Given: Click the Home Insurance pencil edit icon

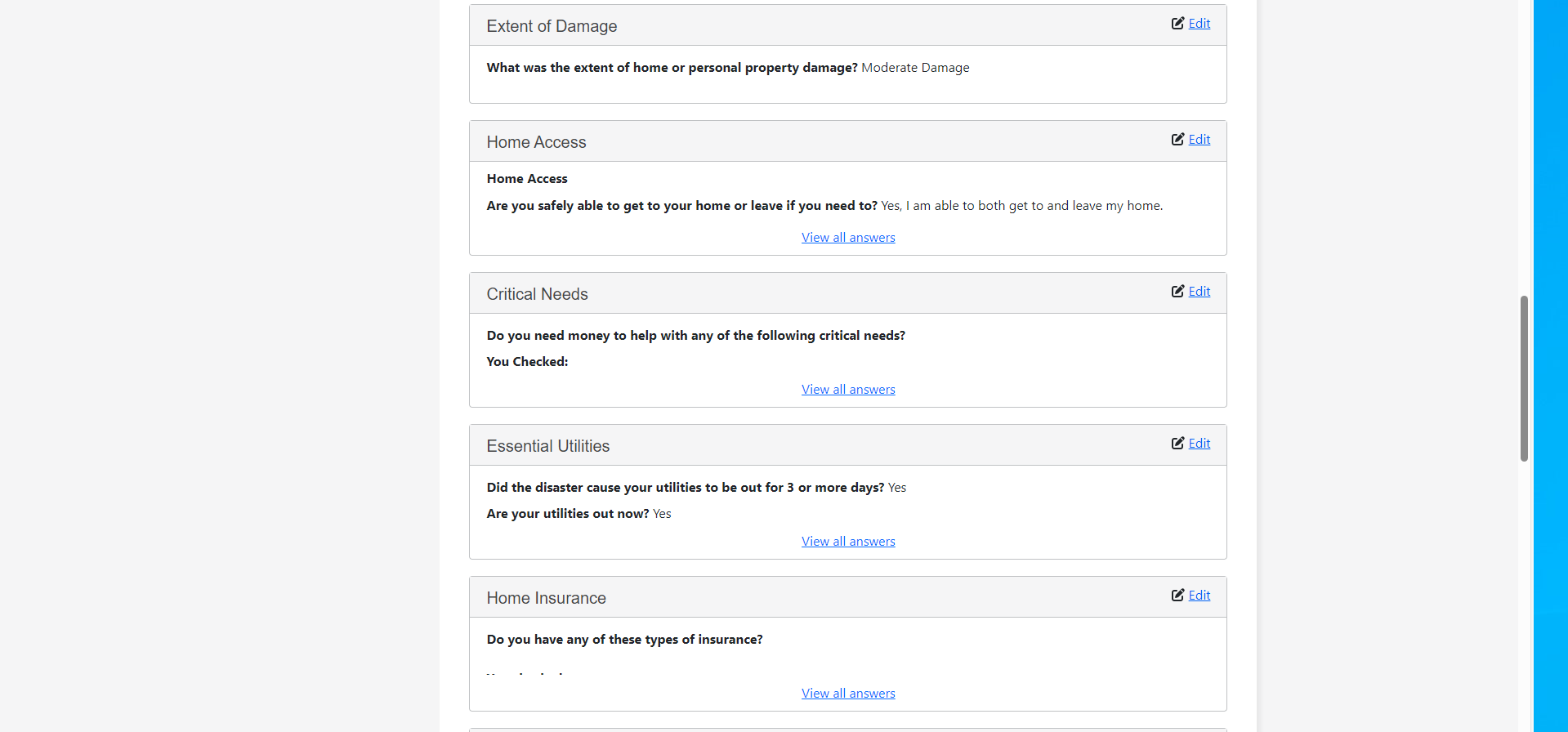Looking at the screenshot, I should pos(1177,596).
